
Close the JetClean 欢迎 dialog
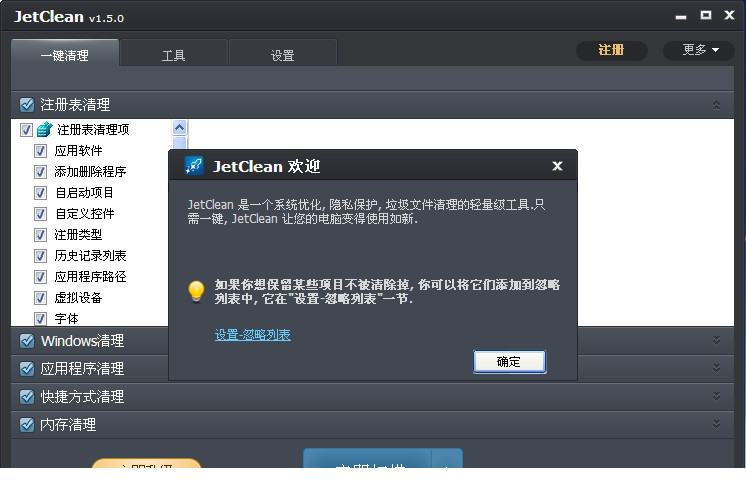pyautogui.click(x=557, y=166)
